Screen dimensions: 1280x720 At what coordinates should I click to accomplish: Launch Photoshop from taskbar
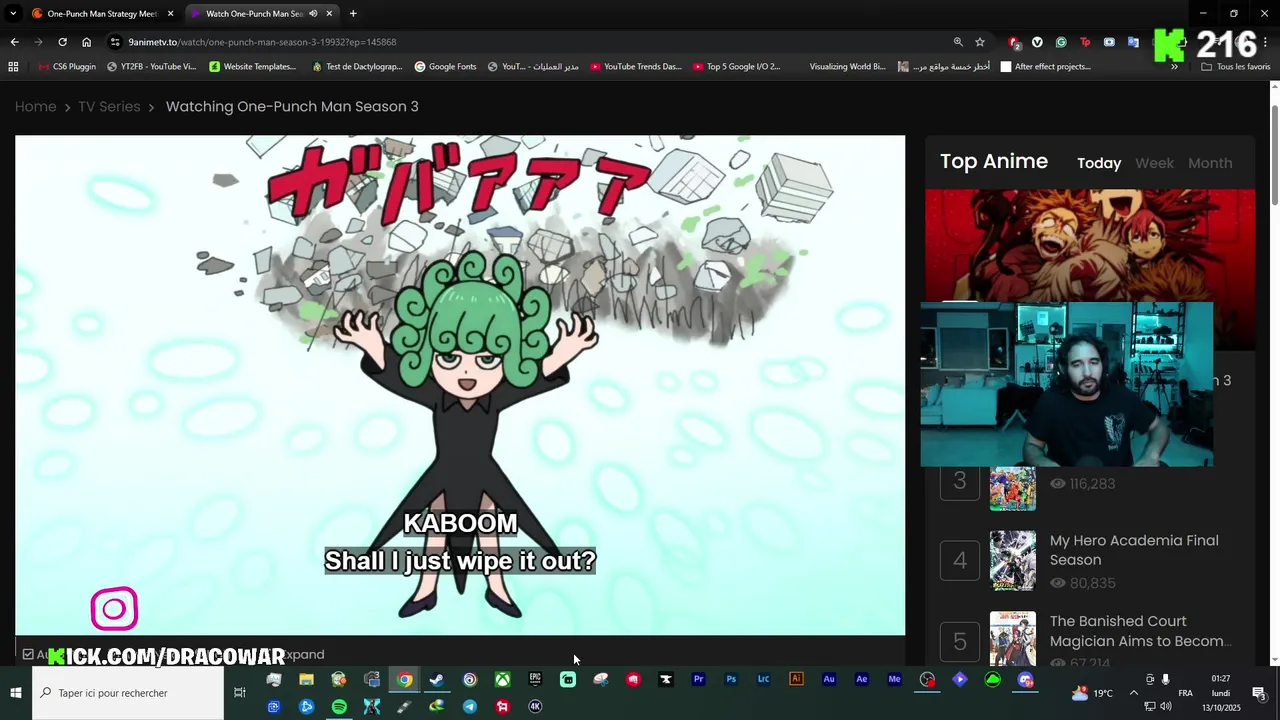pos(731,680)
